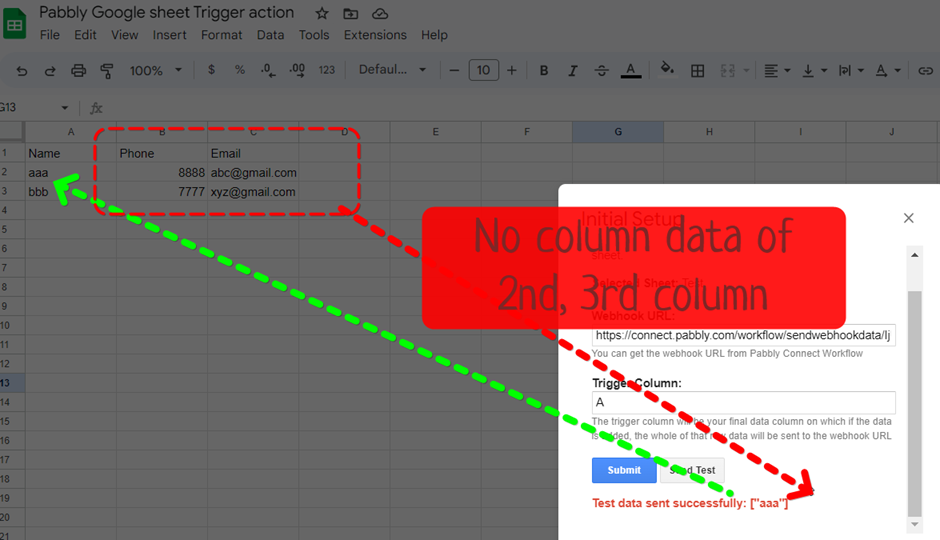This screenshot has width=940, height=540.
Task: Click the blue Submit button
Action: [x=624, y=470]
